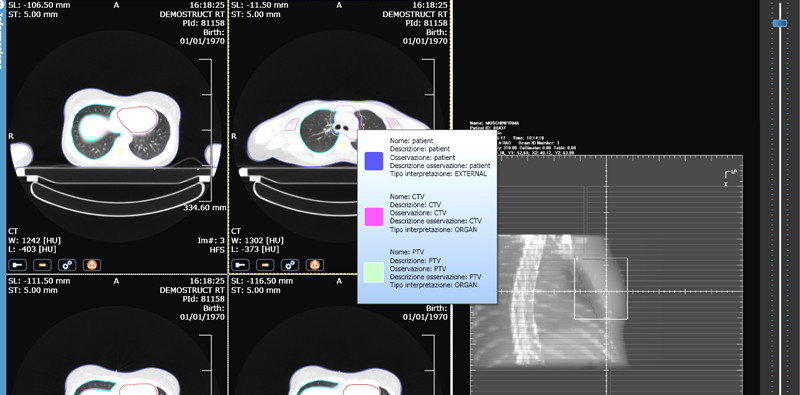Click the orange warning icon in the -11.50 mm viewport
This screenshot has height=395, width=800.
315,265
